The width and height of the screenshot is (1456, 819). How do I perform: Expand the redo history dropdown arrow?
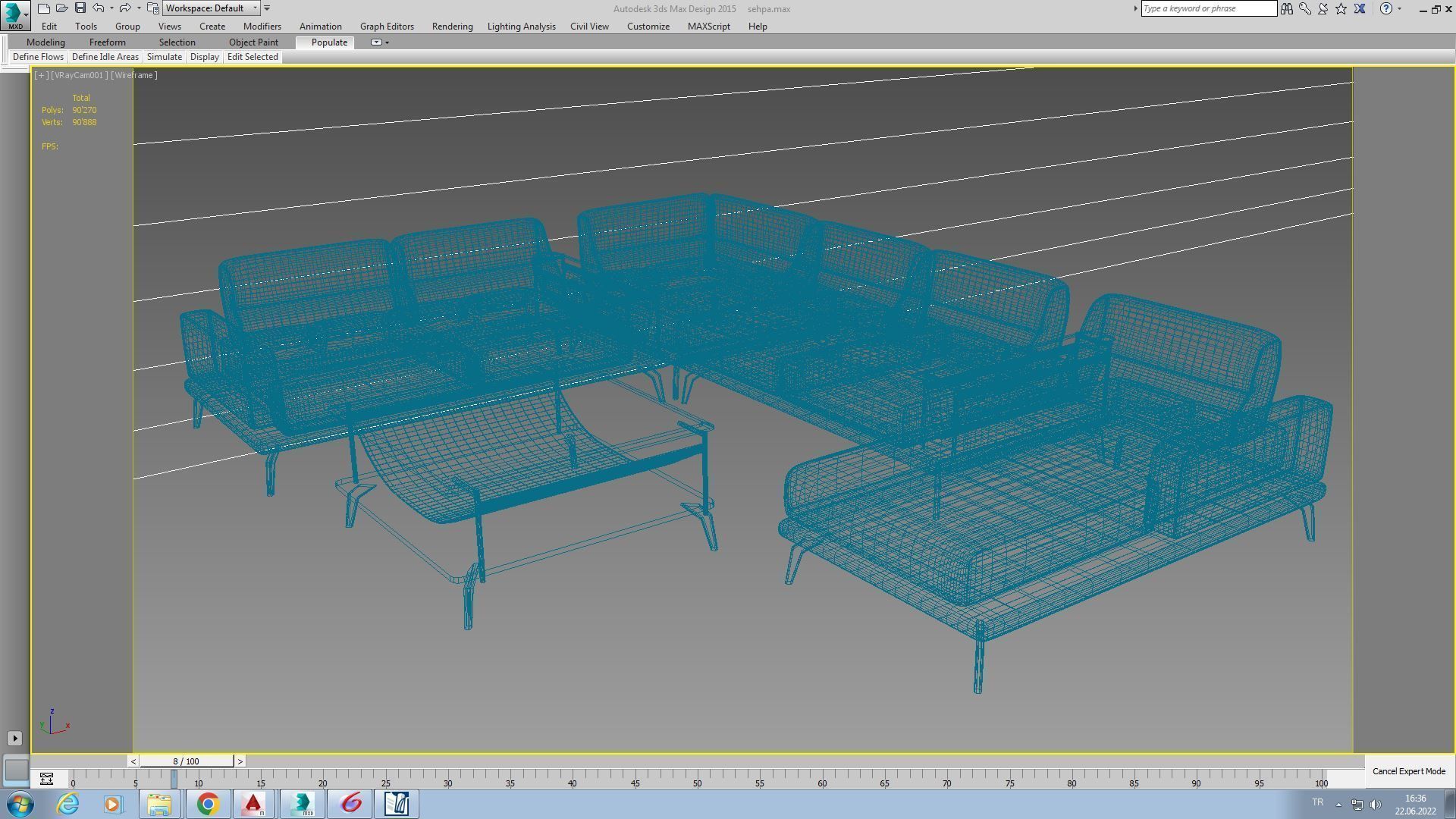point(139,8)
